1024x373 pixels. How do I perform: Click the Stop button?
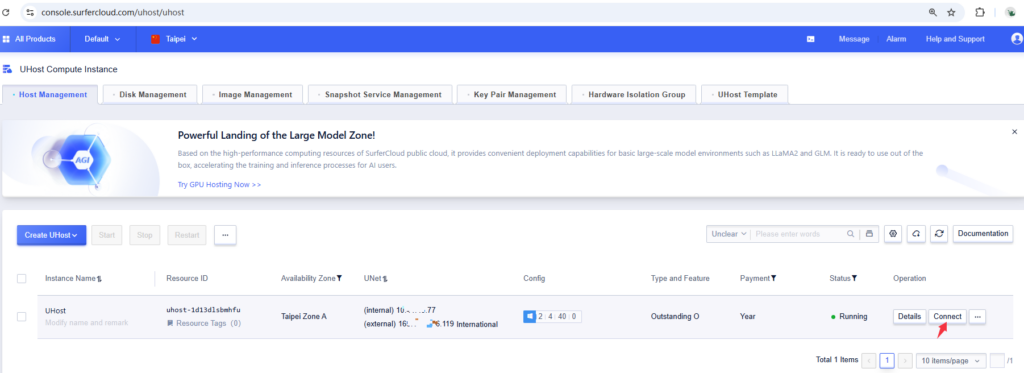coord(145,235)
